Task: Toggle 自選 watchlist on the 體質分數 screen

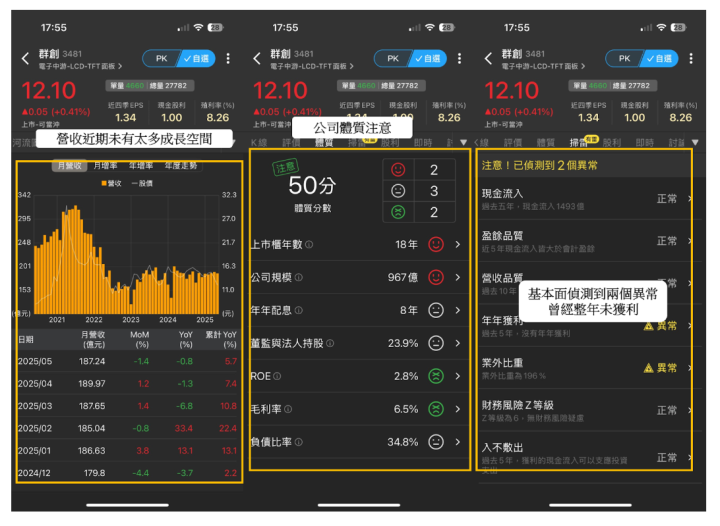Action: click(x=428, y=59)
